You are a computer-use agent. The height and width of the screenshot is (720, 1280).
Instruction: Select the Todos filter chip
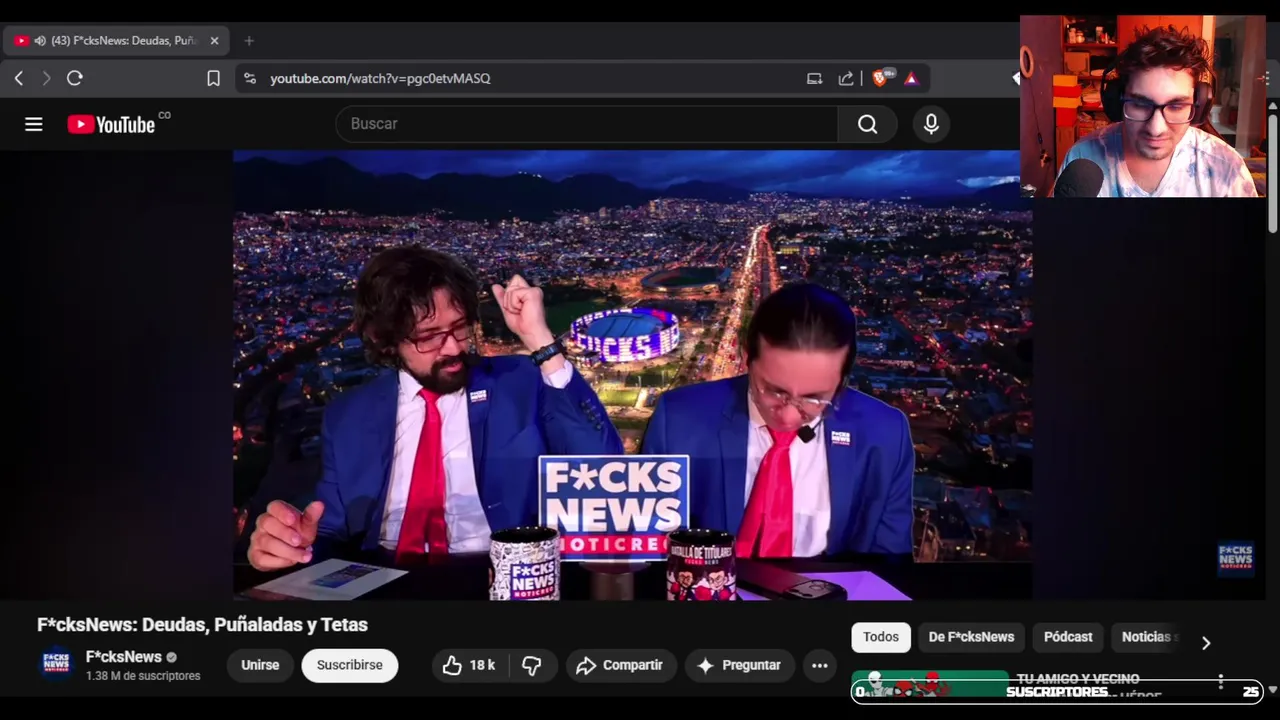coord(881,637)
